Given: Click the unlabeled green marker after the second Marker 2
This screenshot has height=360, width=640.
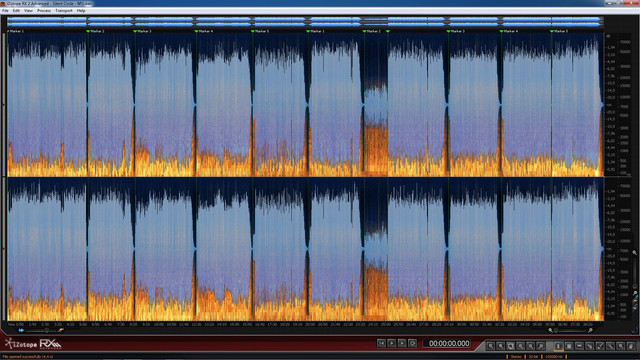Looking at the screenshot, I should click(x=388, y=31).
